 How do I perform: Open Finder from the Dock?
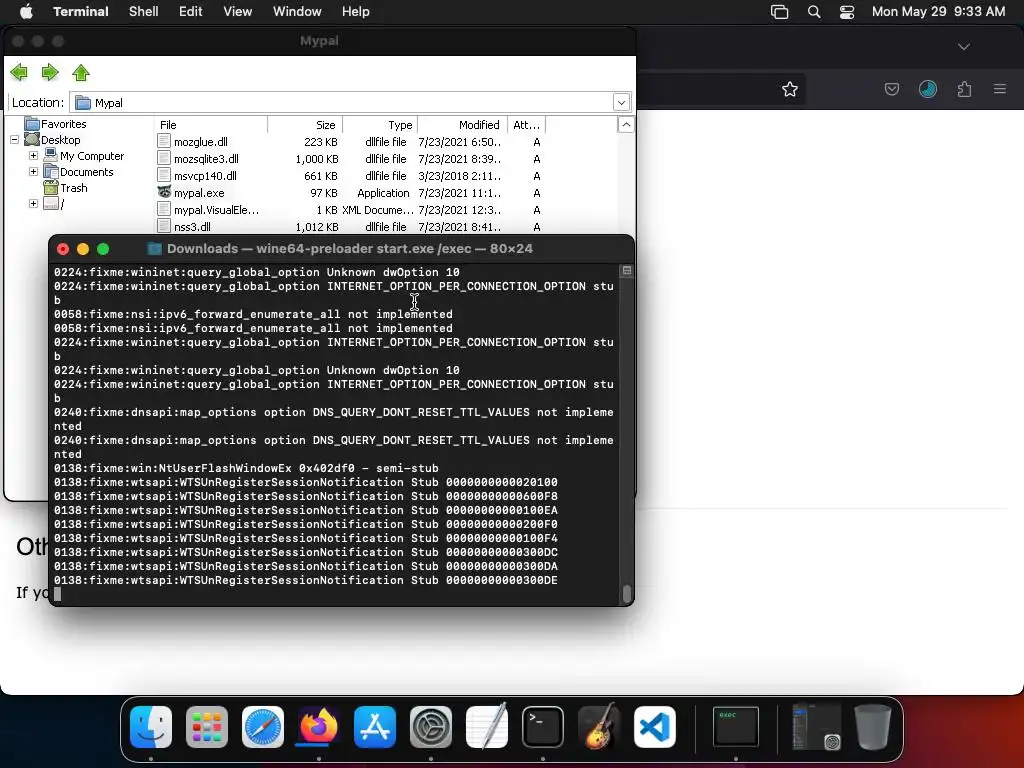tap(151, 727)
